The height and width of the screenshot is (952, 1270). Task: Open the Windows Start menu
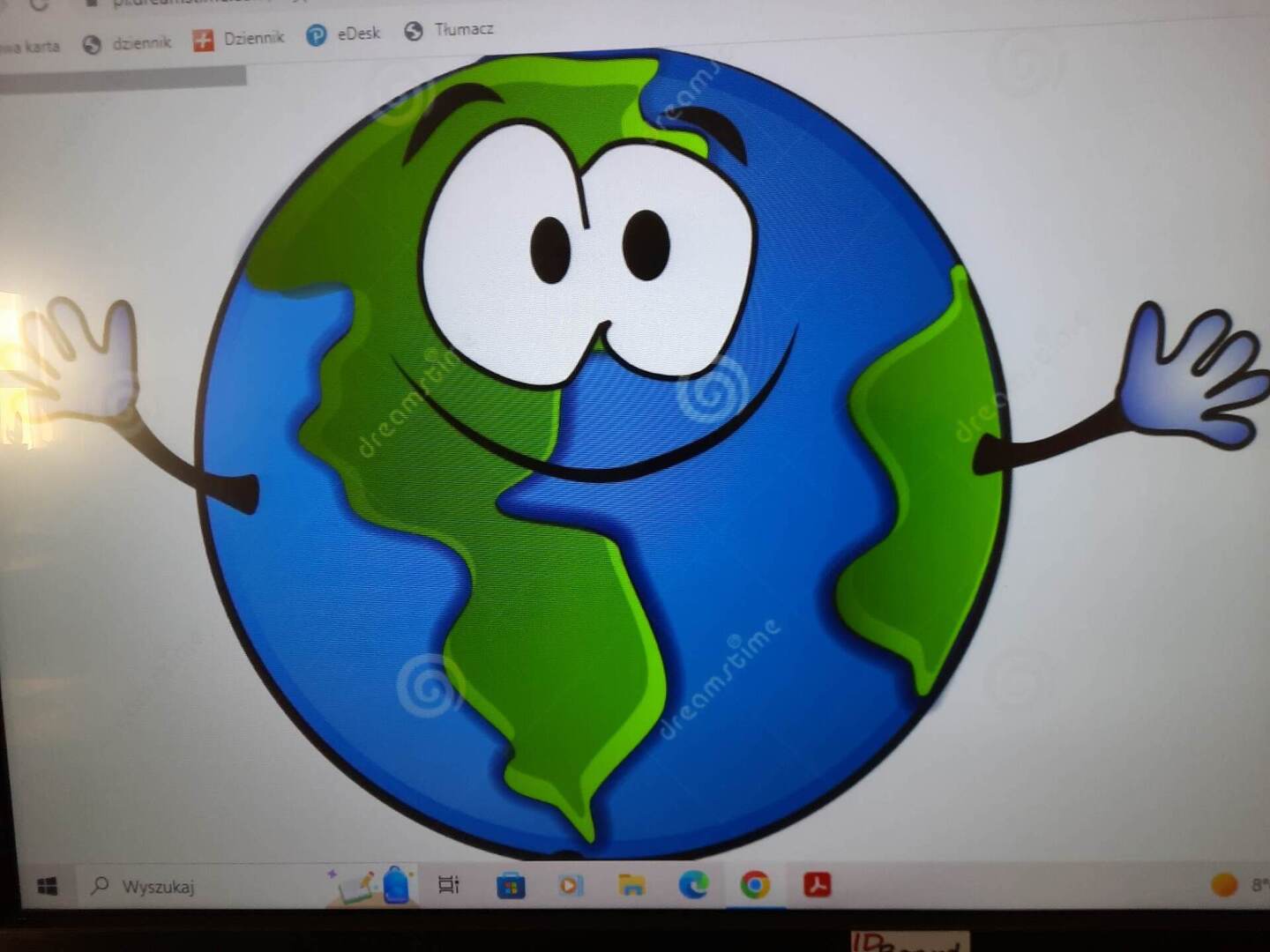click(x=48, y=885)
